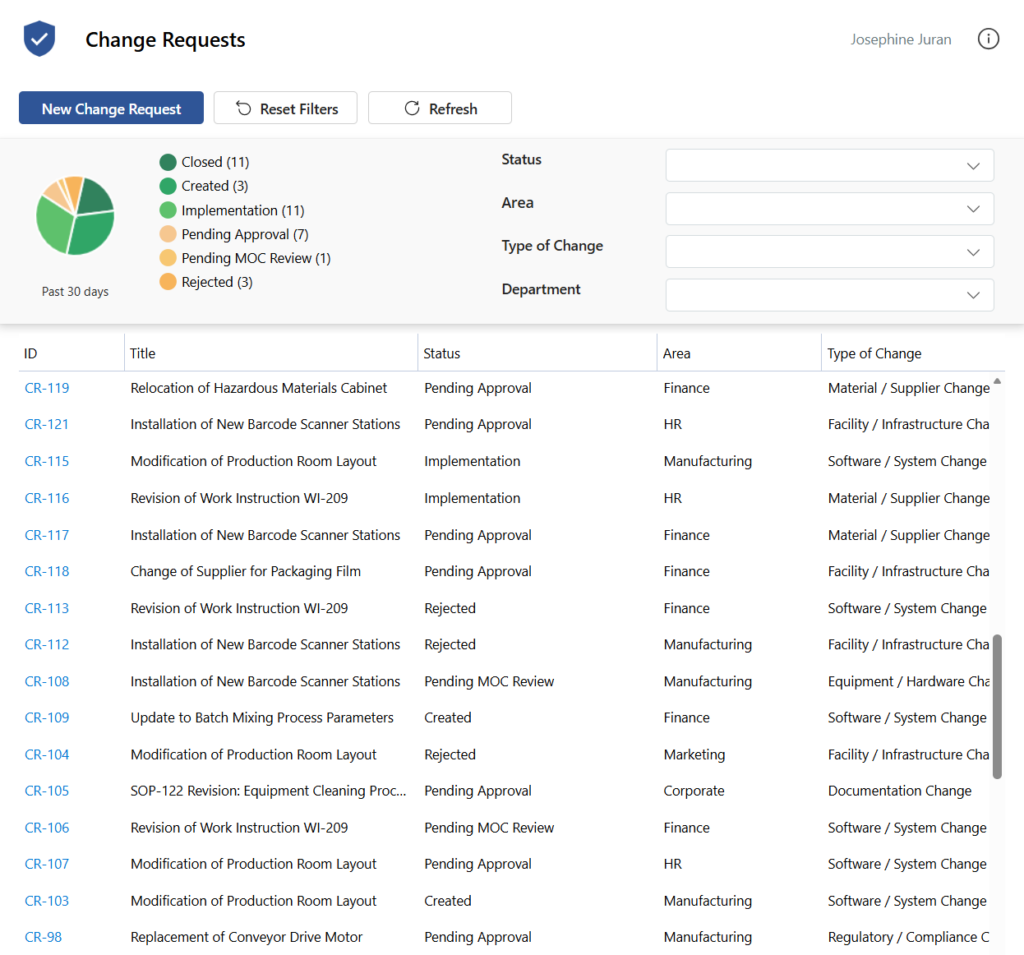The height and width of the screenshot is (955, 1024).
Task: Click the Josephine Juran user name
Action: click(901, 39)
